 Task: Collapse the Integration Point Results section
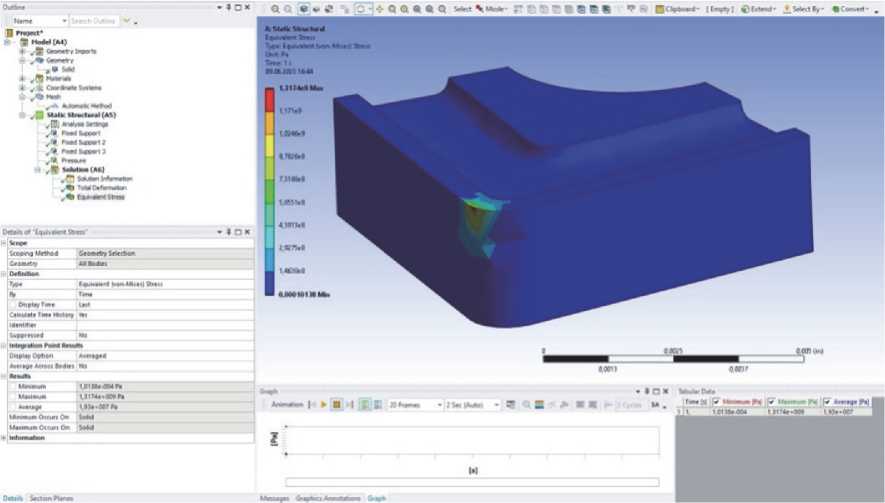click(3, 345)
